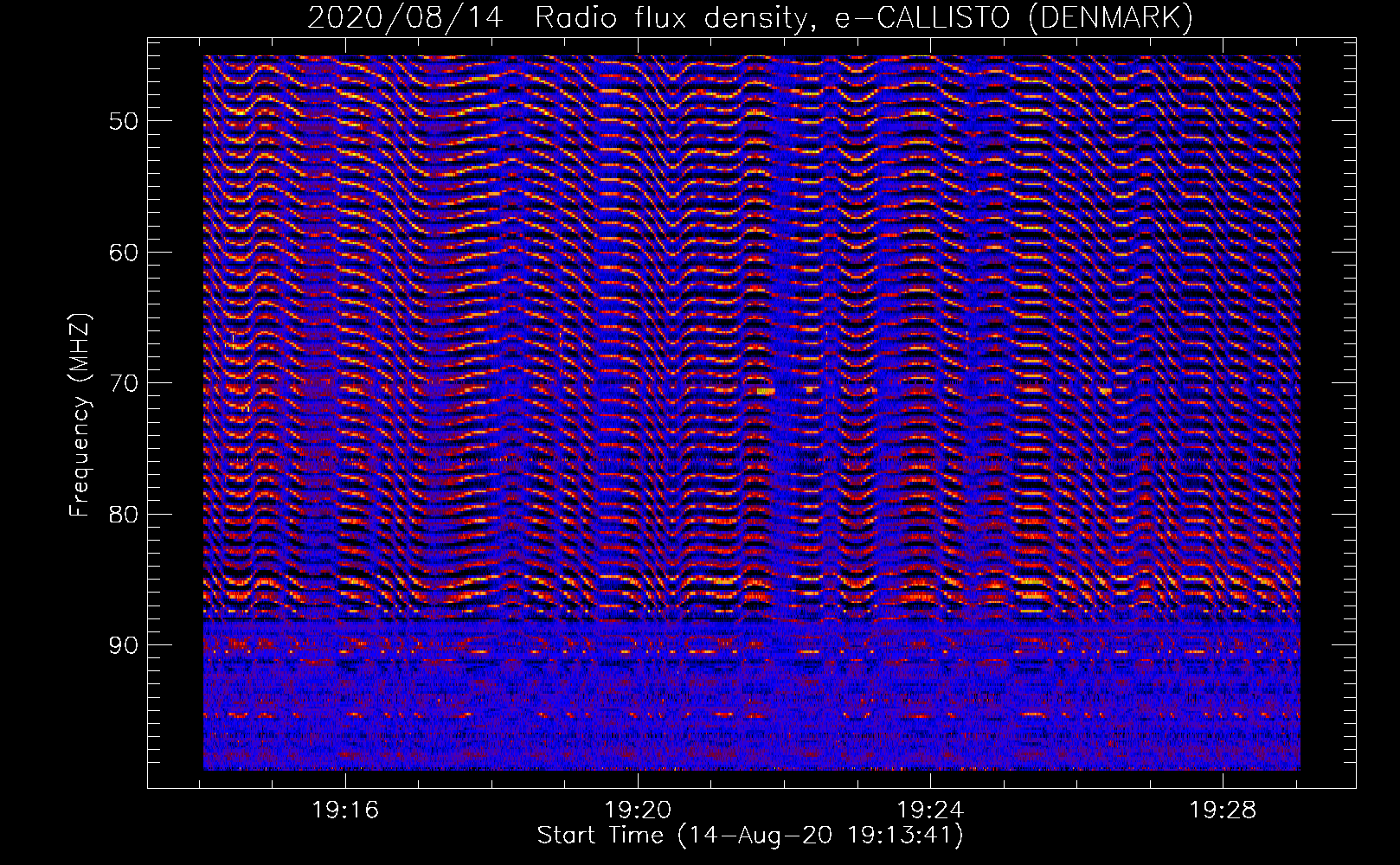Select the 19:16 time tick label

coord(346,811)
